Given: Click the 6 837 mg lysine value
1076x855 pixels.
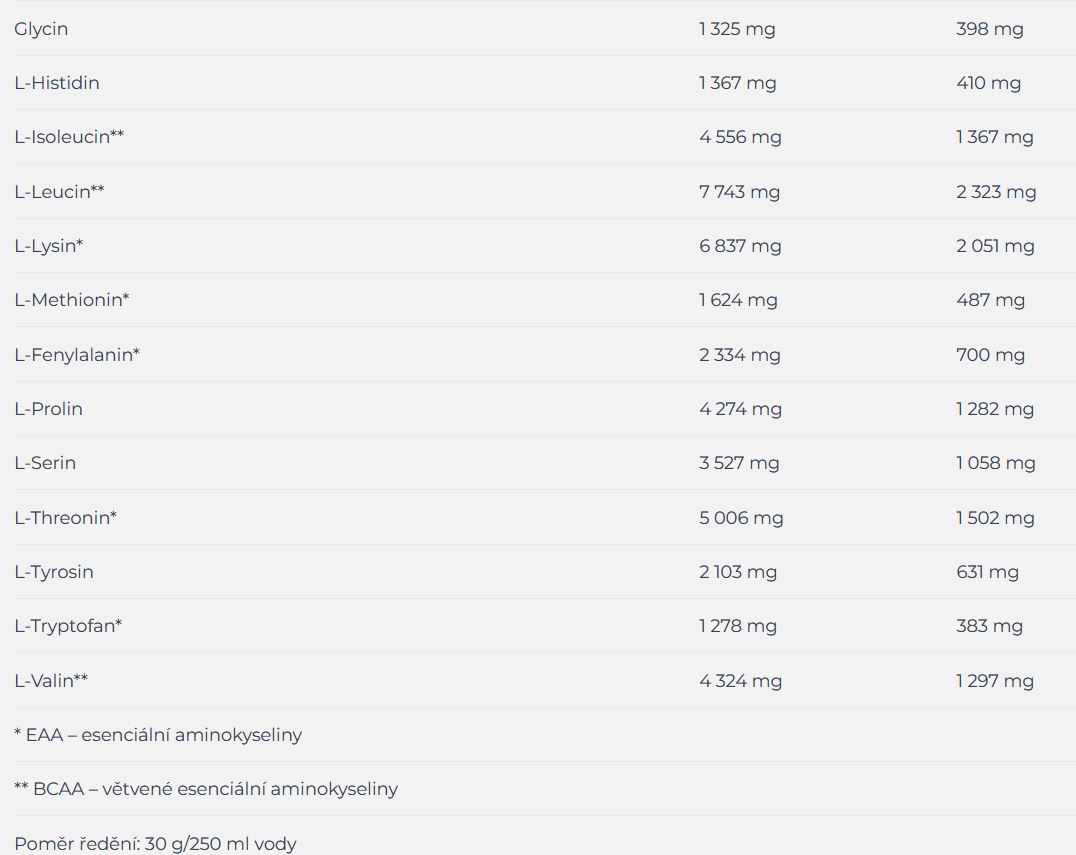Looking at the screenshot, I should tap(740, 246).
